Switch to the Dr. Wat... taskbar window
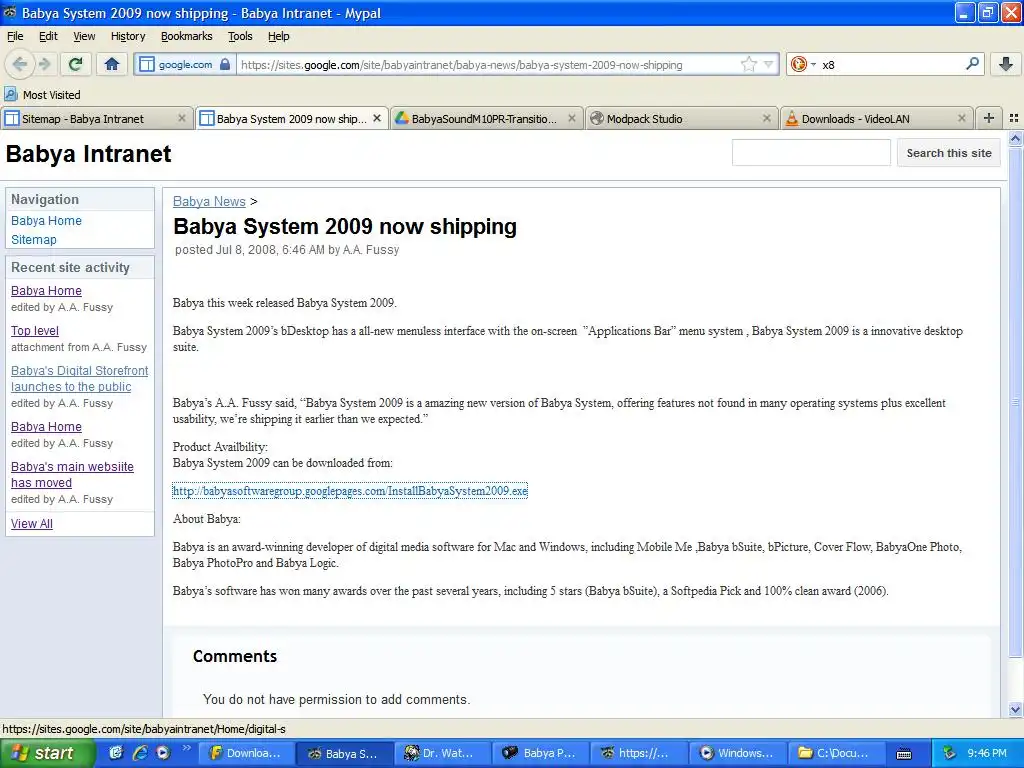Image resolution: width=1024 pixels, height=768 pixels. [x=443, y=754]
